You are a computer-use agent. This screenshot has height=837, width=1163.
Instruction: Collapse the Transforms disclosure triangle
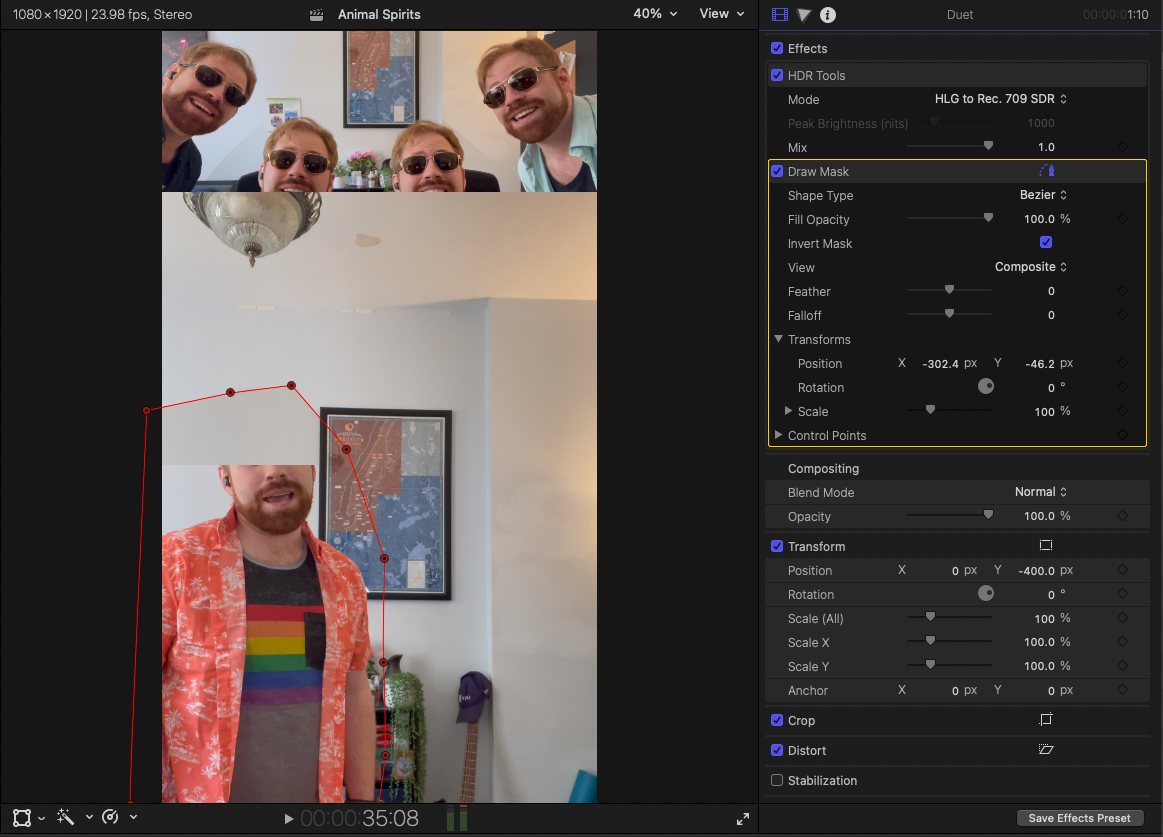(778, 338)
